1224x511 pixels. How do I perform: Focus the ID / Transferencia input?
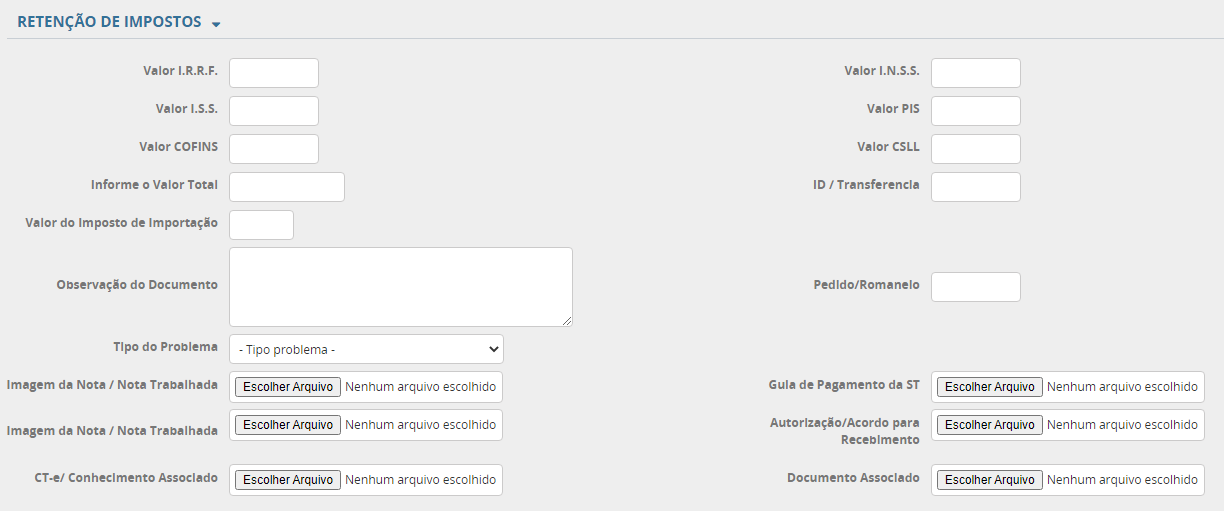tap(975, 187)
